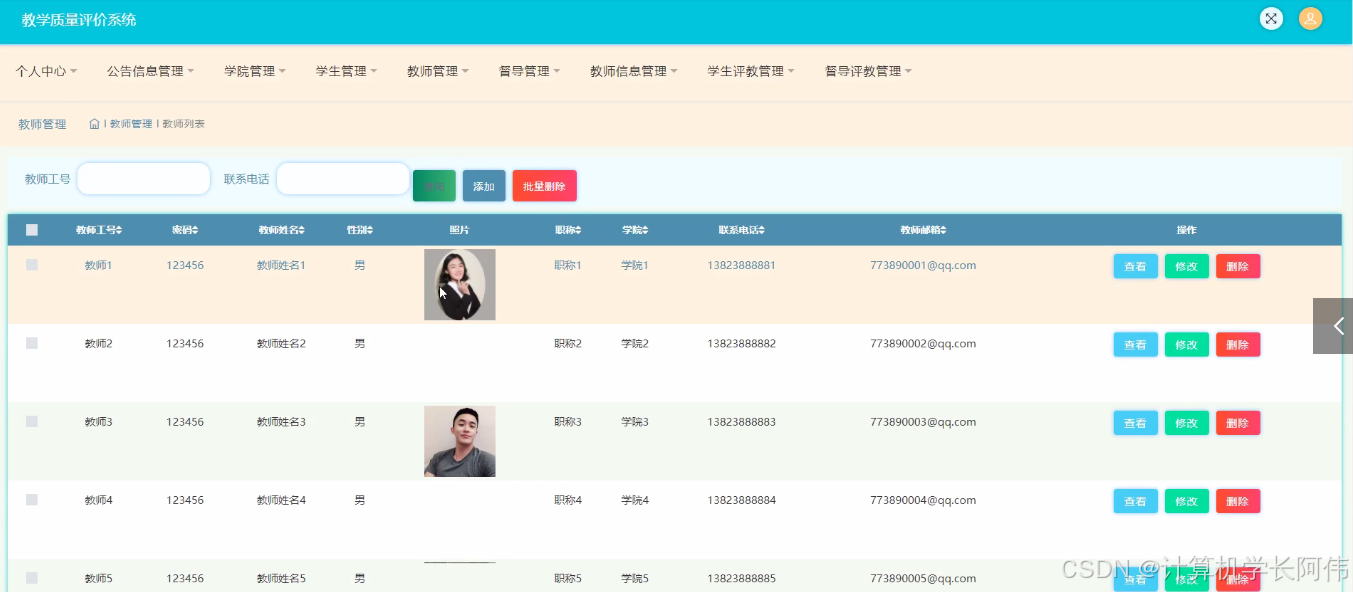The image size is (1353, 592).
Task: Open the 督导管理 dropdown menu
Action: tap(529, 71)
